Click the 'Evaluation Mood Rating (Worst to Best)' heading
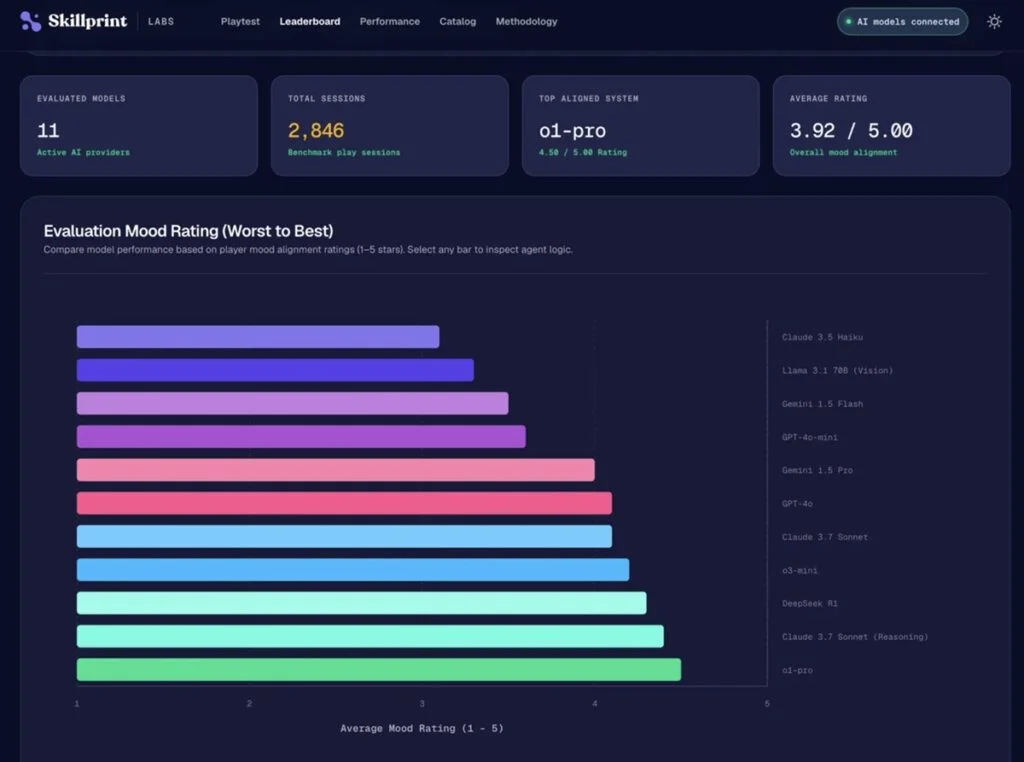 (188, 231)
